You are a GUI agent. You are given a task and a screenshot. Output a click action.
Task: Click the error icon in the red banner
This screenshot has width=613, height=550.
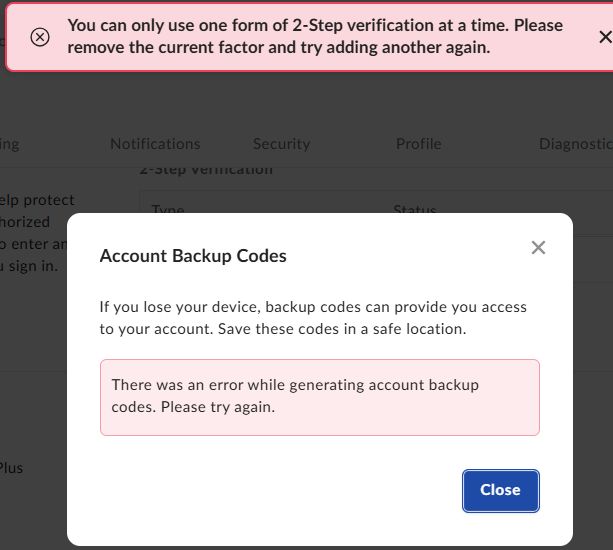tap(39, 37)
